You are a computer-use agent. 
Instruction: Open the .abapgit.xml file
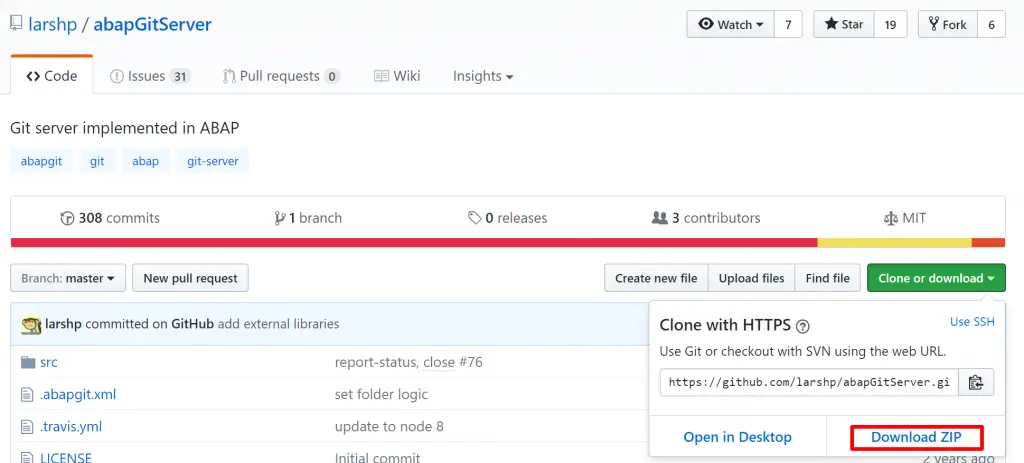(78, 394)
